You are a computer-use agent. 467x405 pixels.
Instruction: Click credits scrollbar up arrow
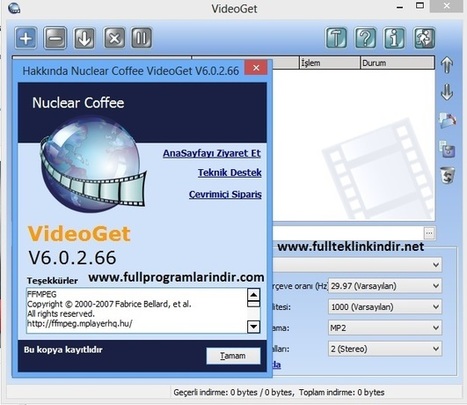[253, 295]
